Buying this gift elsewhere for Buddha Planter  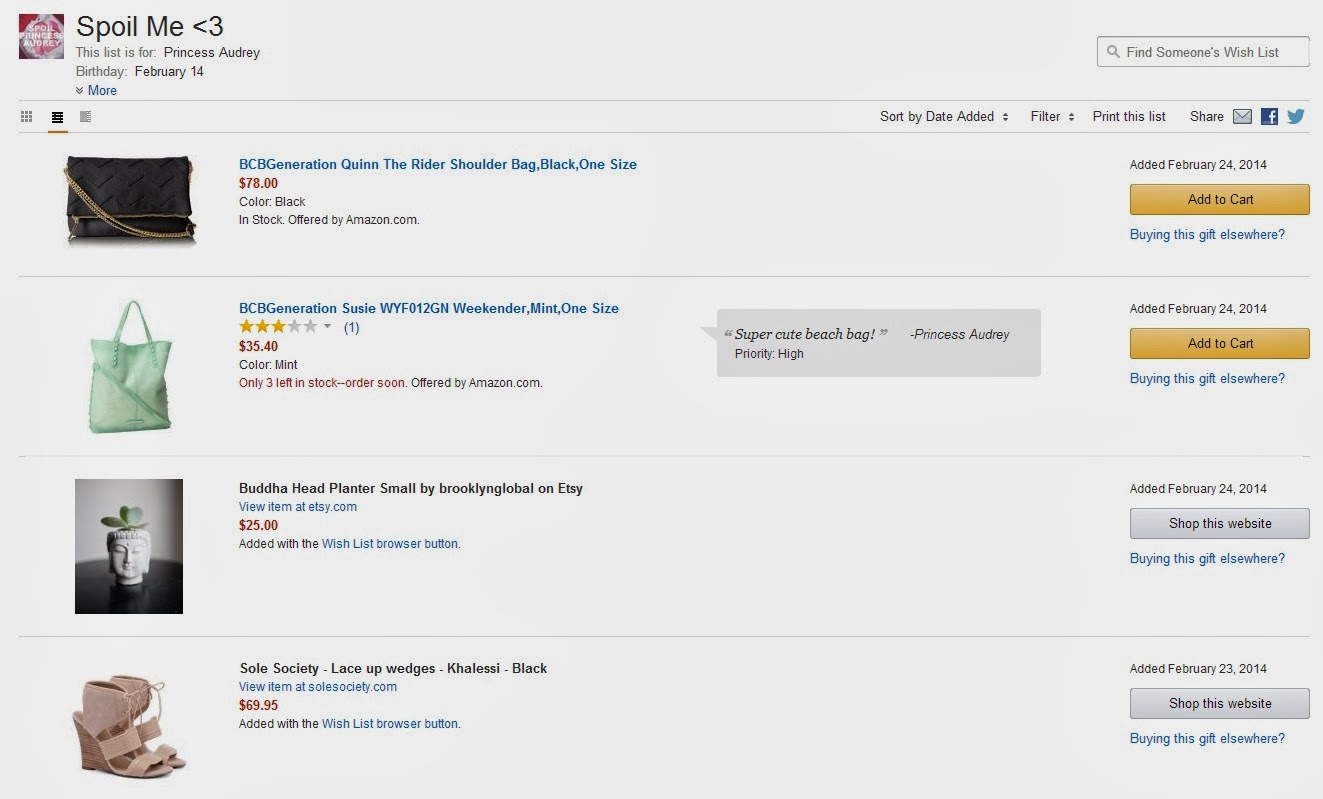coord(1207,558)
